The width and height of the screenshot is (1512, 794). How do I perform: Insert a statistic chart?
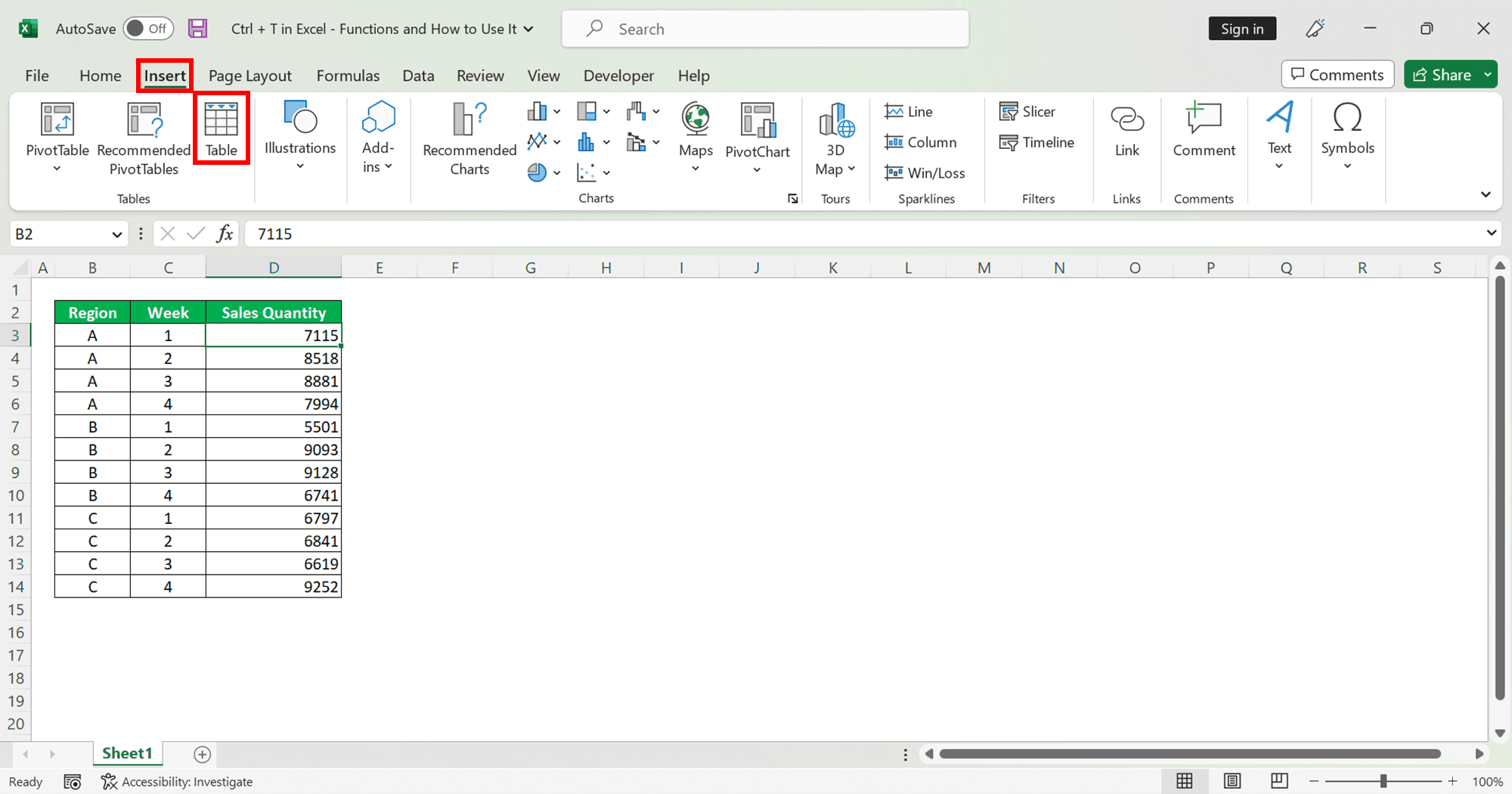(593, 142)
